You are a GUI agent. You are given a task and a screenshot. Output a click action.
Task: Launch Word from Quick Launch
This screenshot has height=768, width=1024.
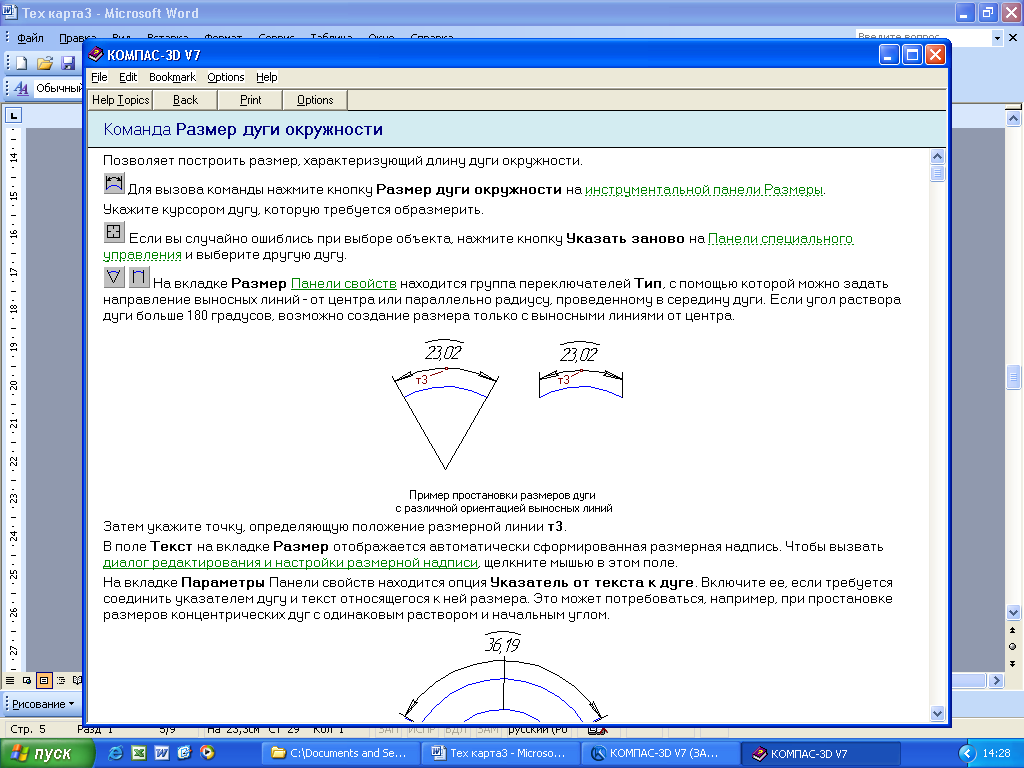pos(161,753)
